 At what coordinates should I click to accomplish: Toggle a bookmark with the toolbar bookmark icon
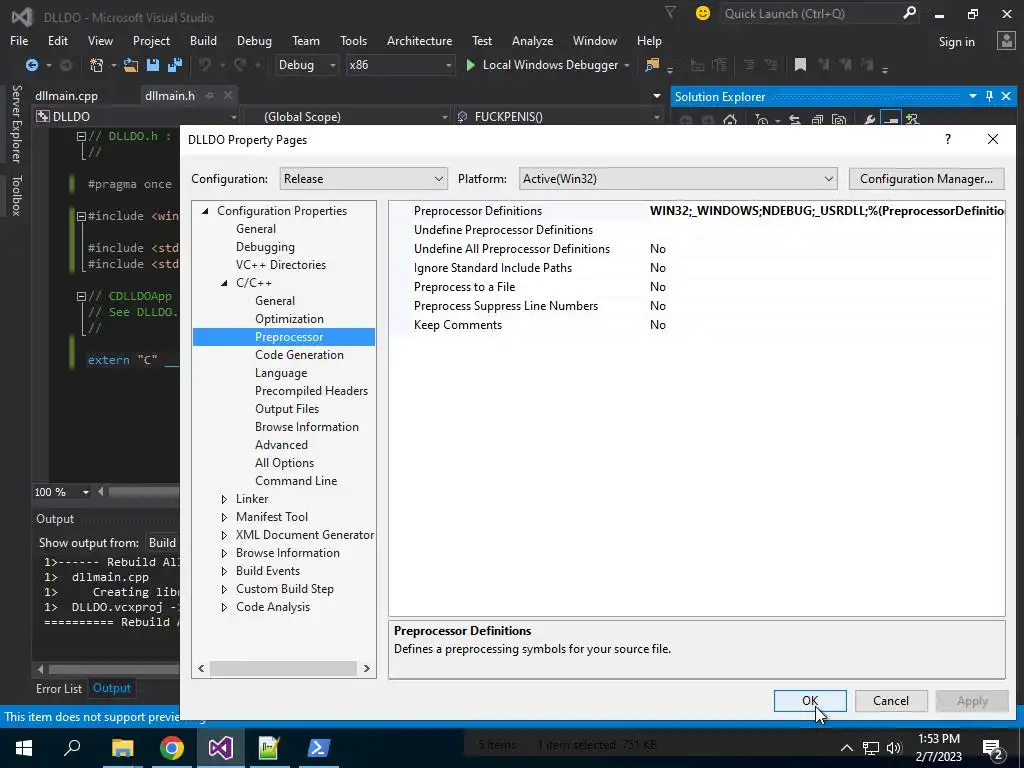[800, 65]
